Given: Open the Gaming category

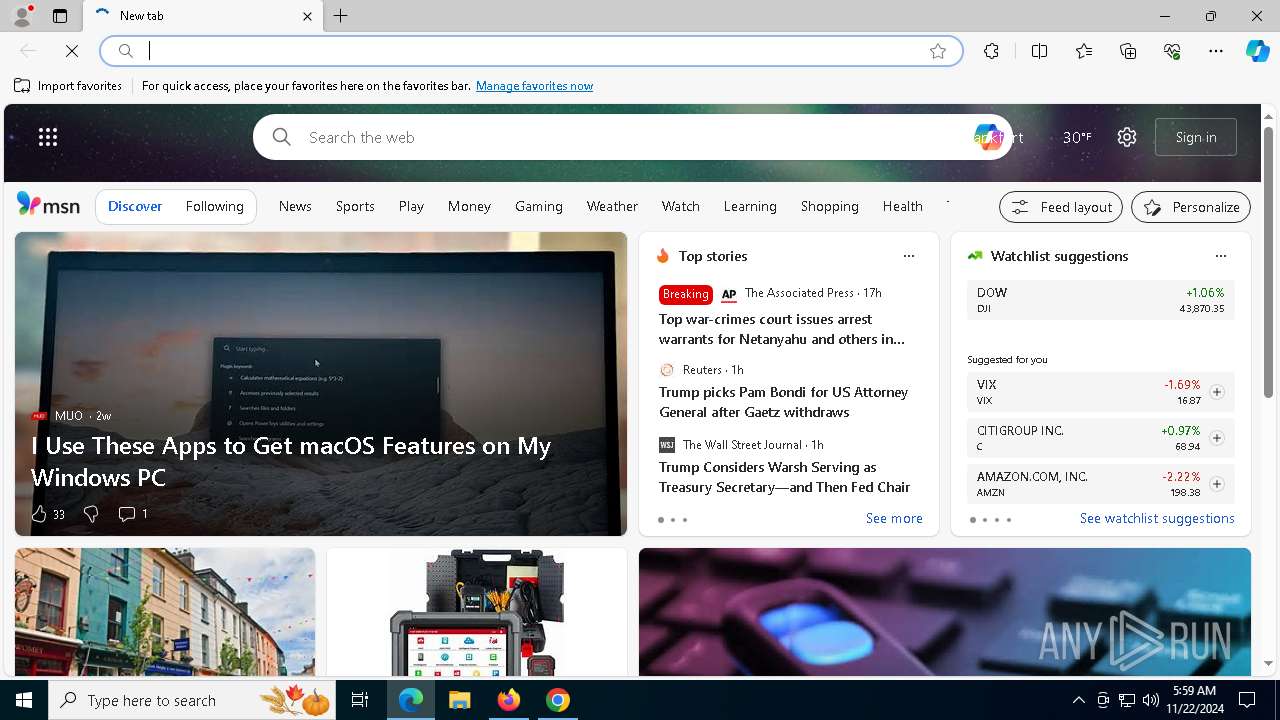Looking at the screenshot, I should click(539, 206).
